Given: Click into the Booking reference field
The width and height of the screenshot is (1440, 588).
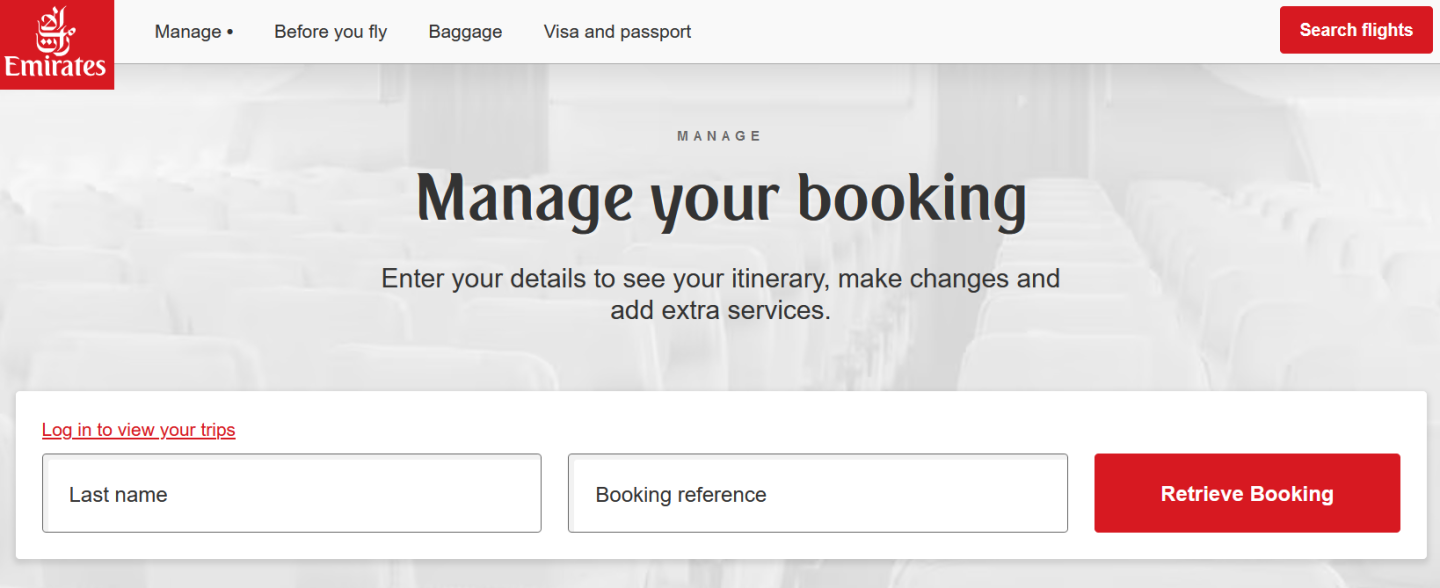Looking at the screenshot, I should point(817,493).
